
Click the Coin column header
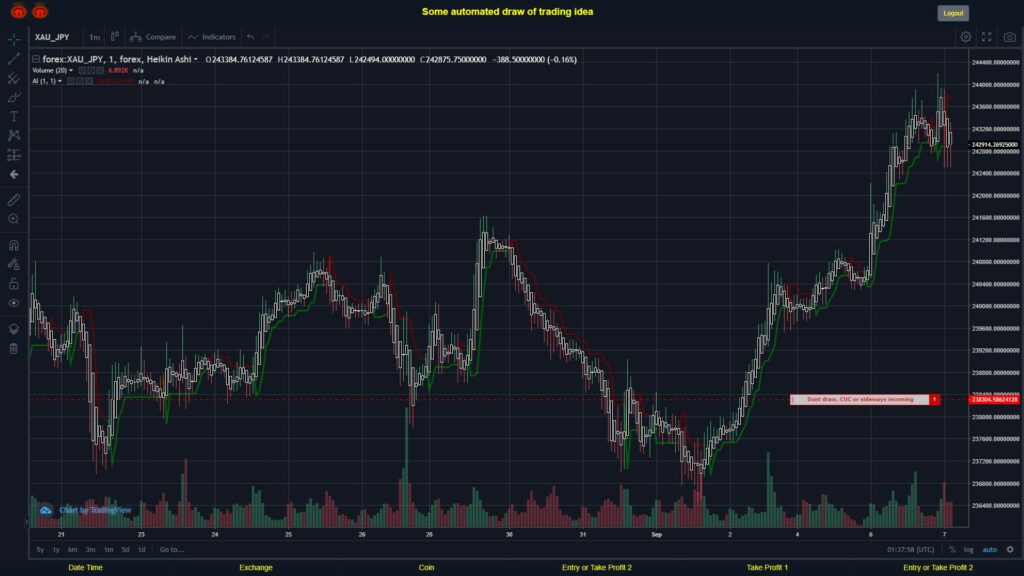(426, 568)
